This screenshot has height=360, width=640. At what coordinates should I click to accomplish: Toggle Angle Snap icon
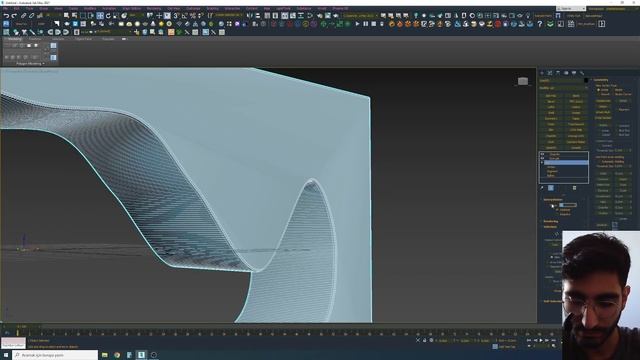point(184,16)
